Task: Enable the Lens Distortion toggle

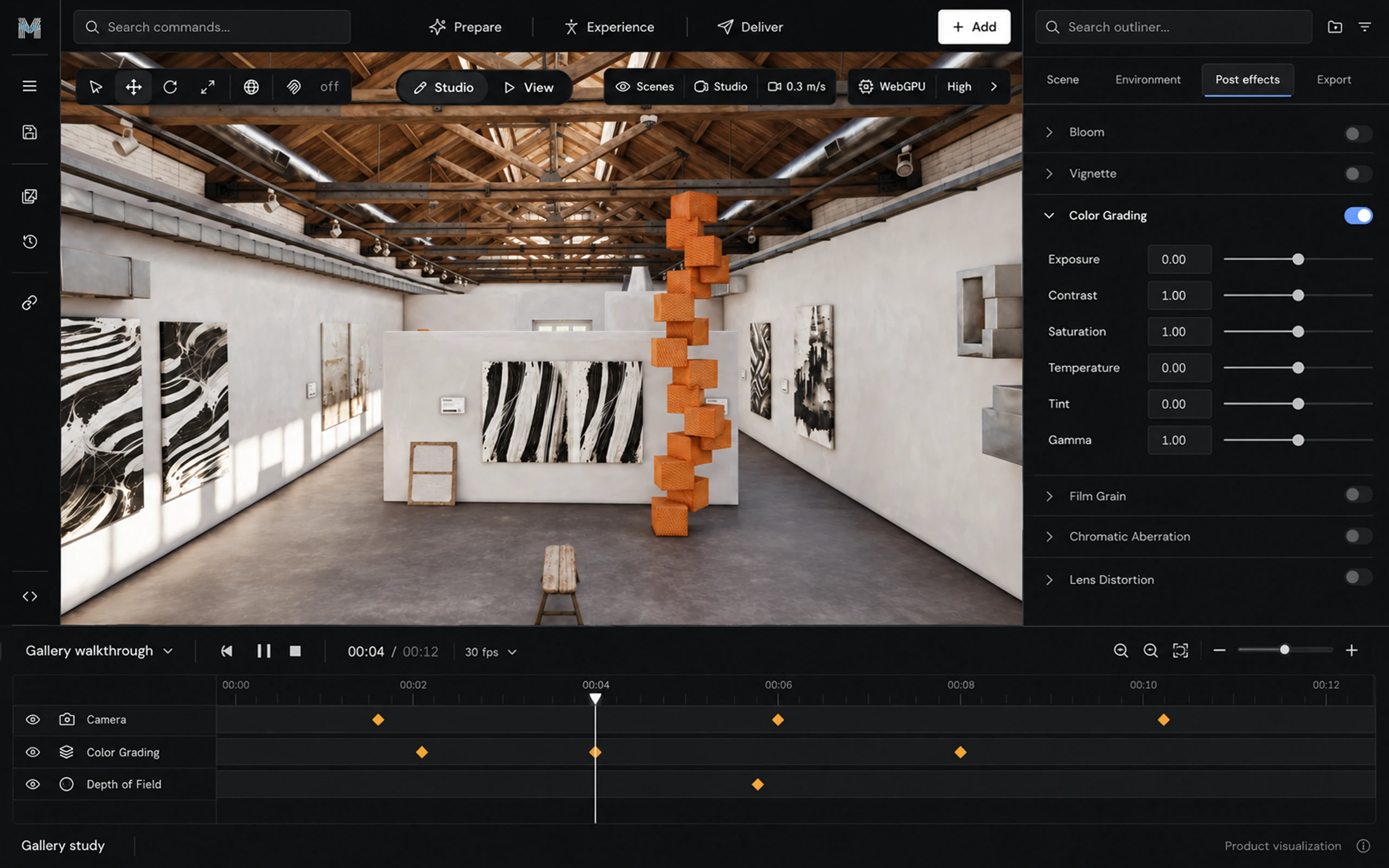Action: click(1358, 577)
